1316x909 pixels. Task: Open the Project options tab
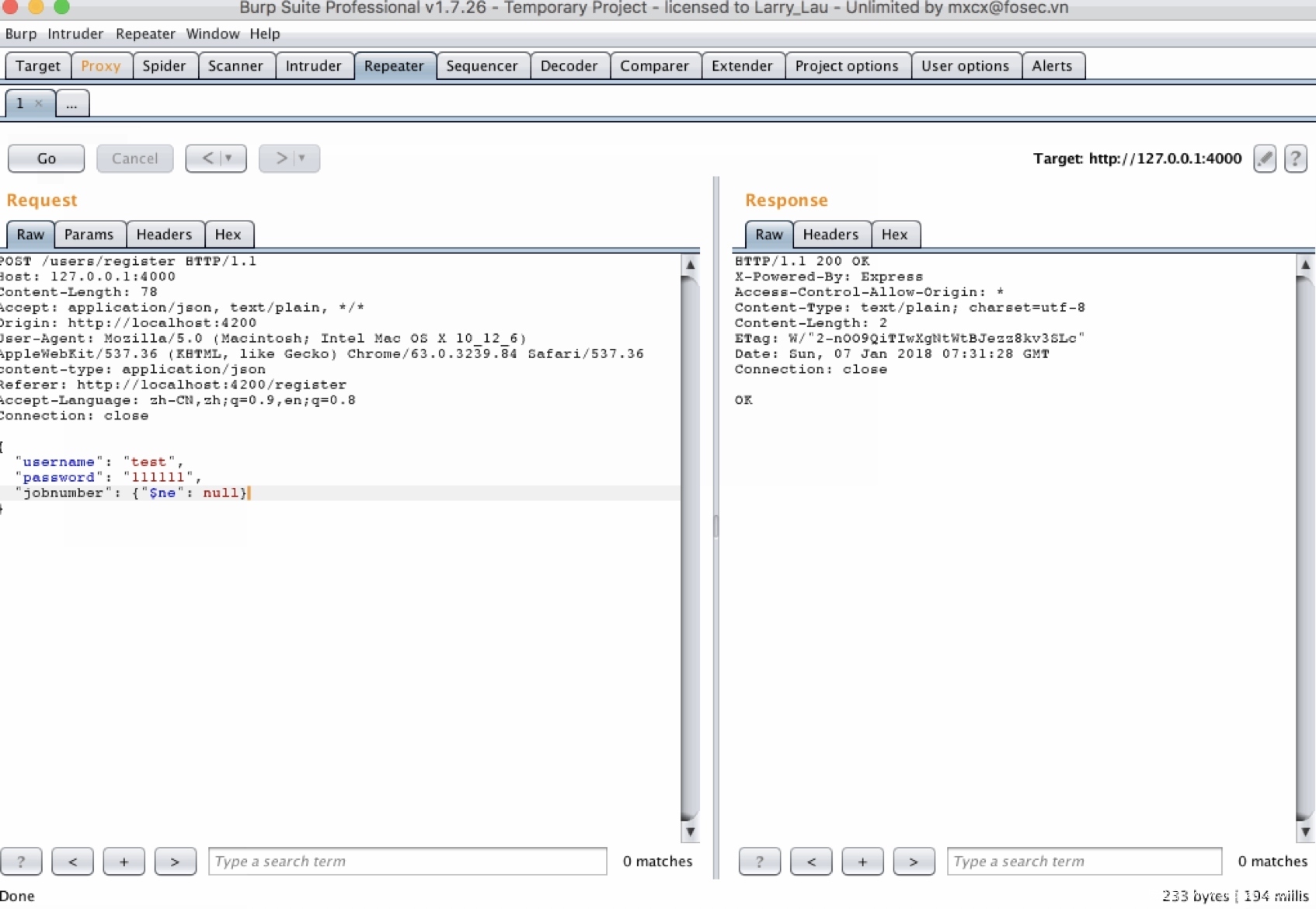847,66
